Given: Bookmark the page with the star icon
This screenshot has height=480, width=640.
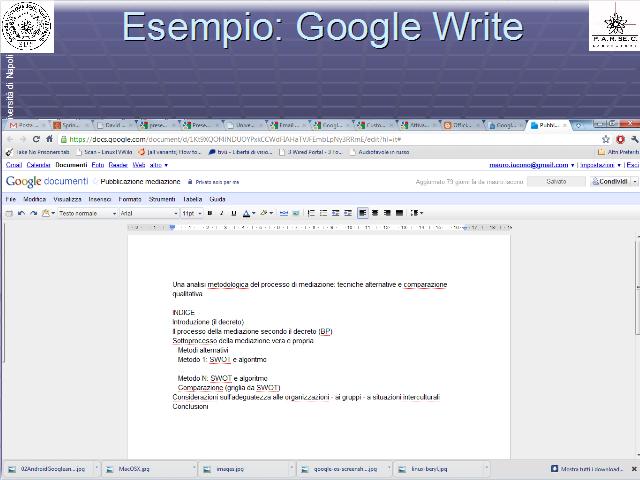Looking at the screenshot, I should tap(606, 139).
